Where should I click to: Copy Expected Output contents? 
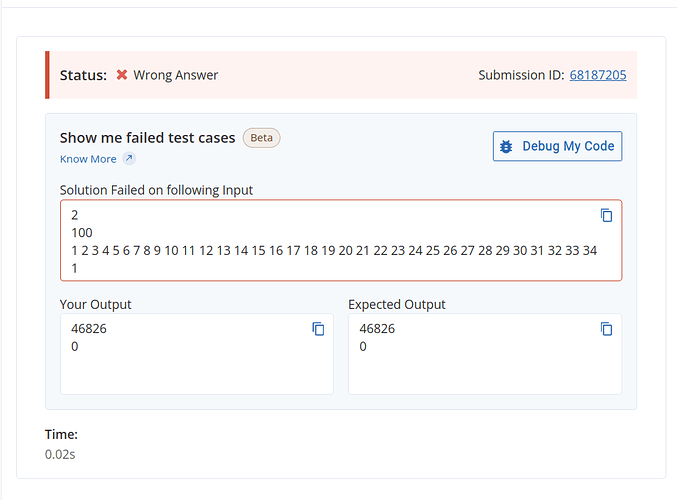(x=606, y=329)
